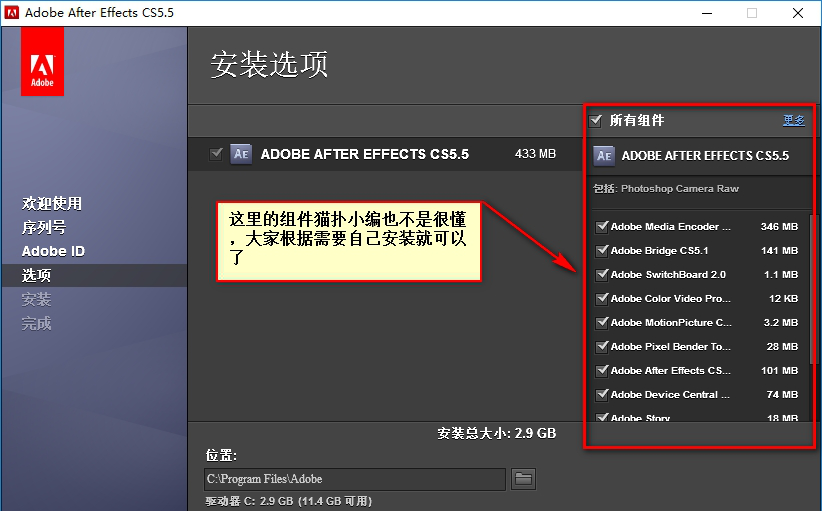Uncheck Adobe MotionPicture component
Image resolution: width=822 pixels, height=531 pixels.
point(602,322)
